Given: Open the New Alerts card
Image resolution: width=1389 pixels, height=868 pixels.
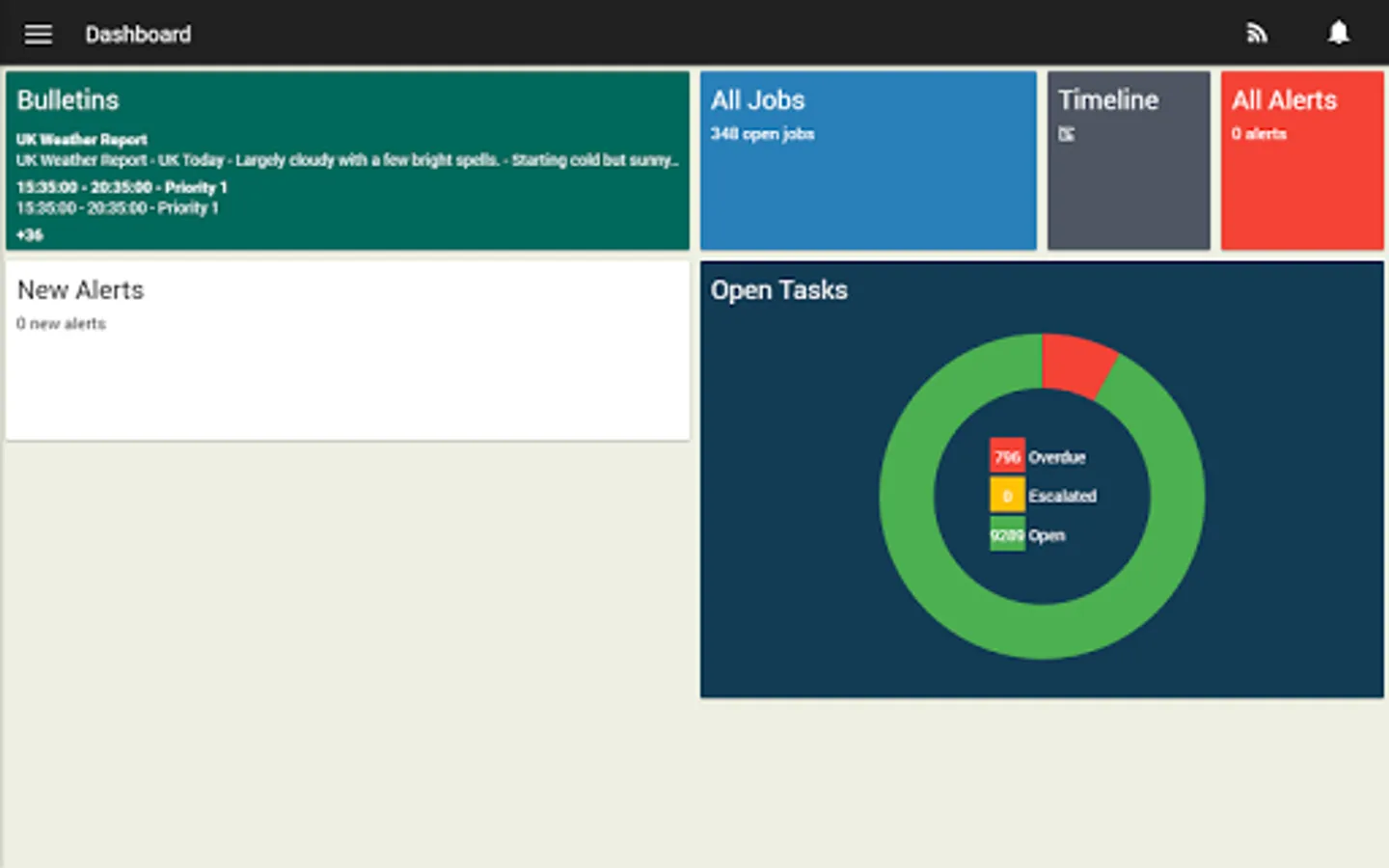Looking at the screenshot, I should [347, 351].
